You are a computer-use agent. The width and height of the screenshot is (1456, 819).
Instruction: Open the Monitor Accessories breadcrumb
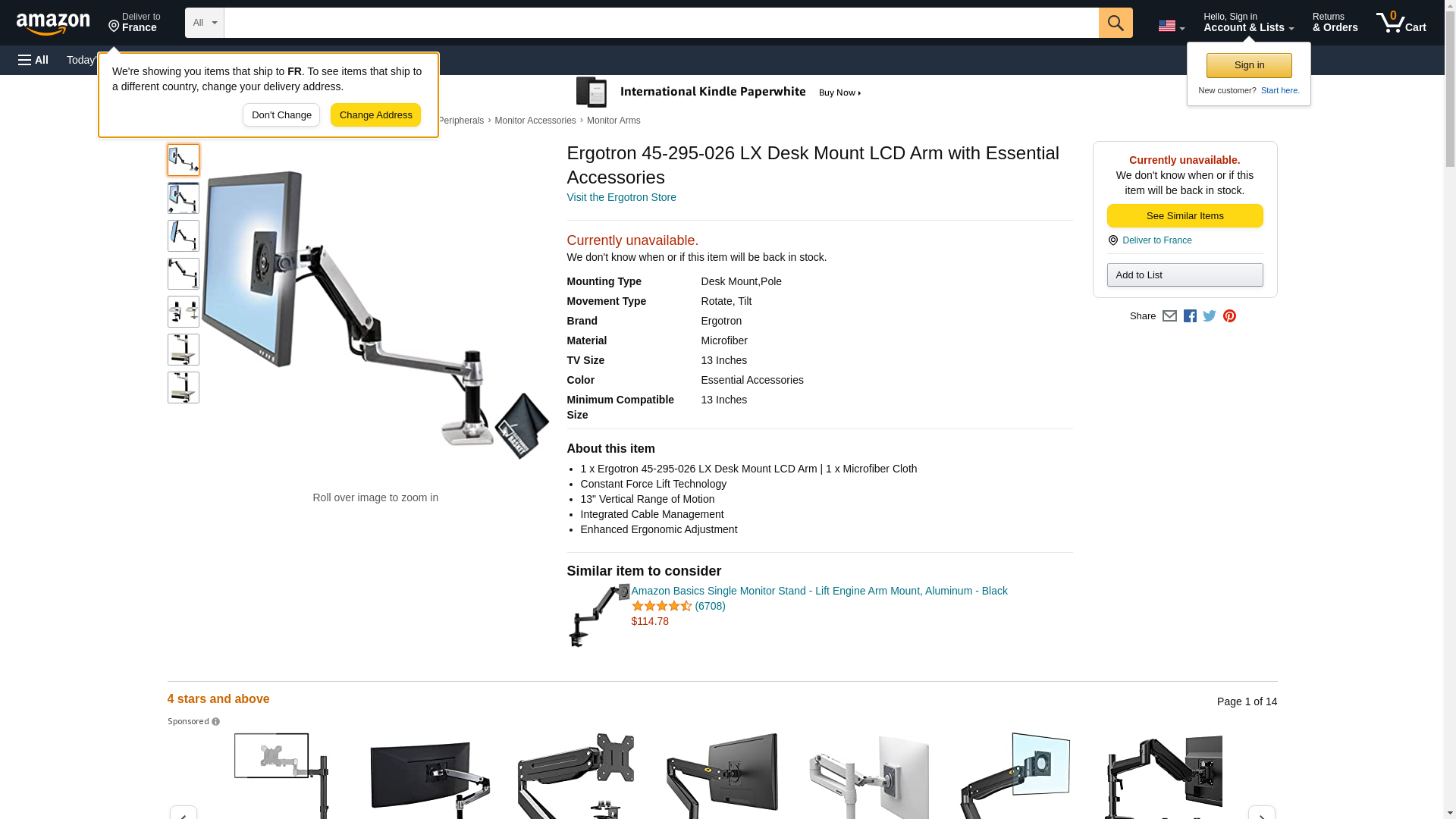535,121
